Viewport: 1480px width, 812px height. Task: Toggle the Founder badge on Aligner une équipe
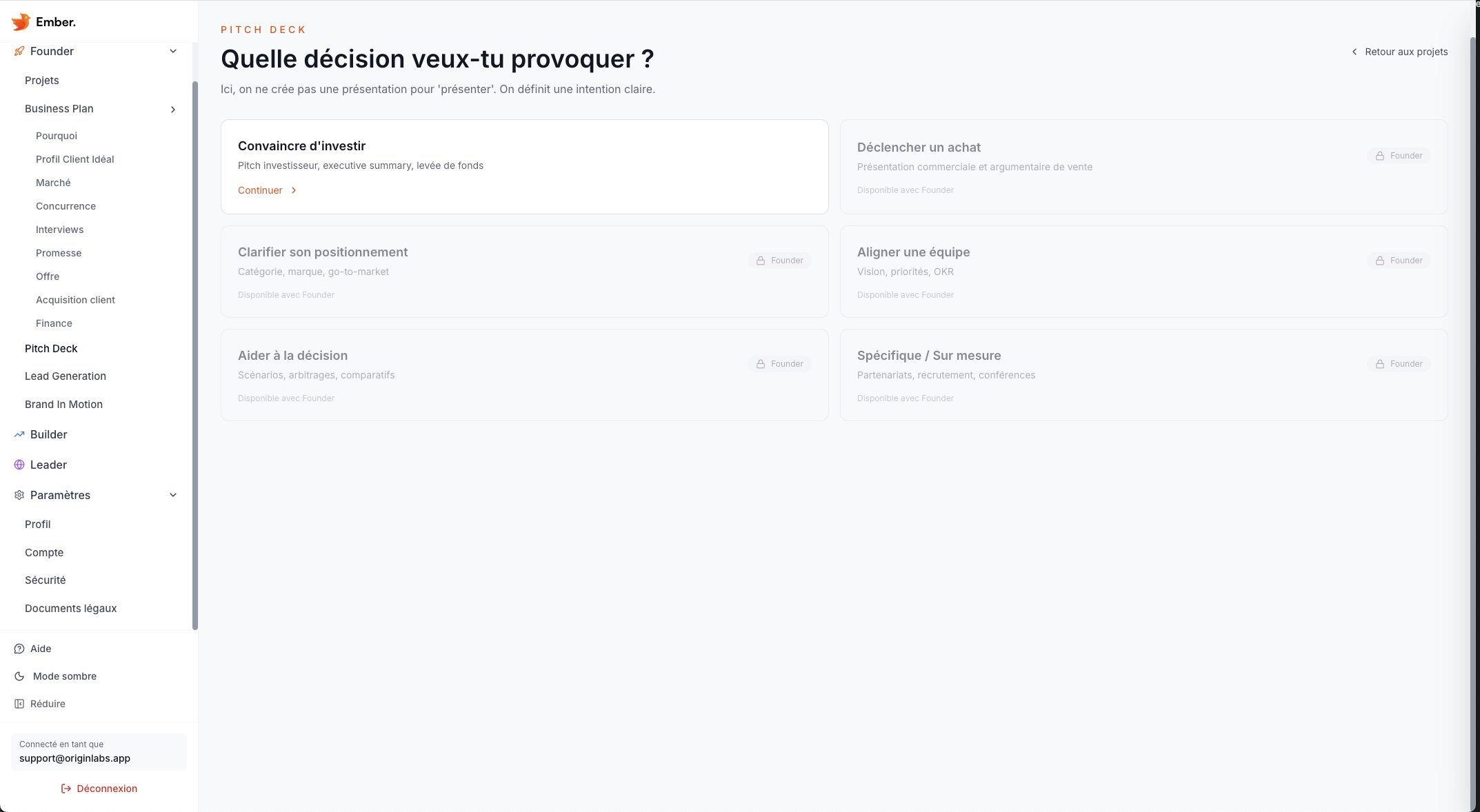point(1399,261)
